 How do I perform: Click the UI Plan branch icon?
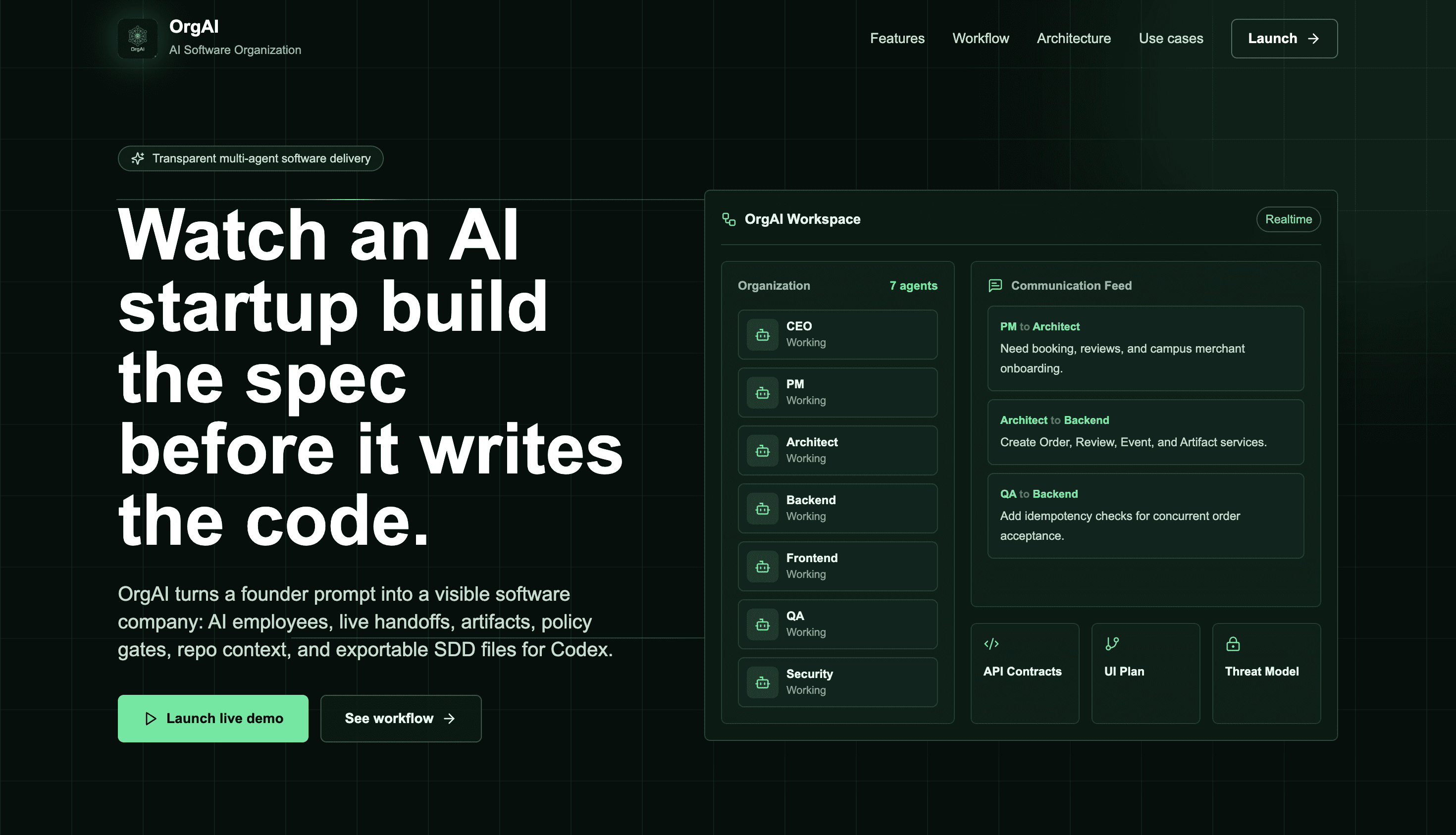point(1112,644)
